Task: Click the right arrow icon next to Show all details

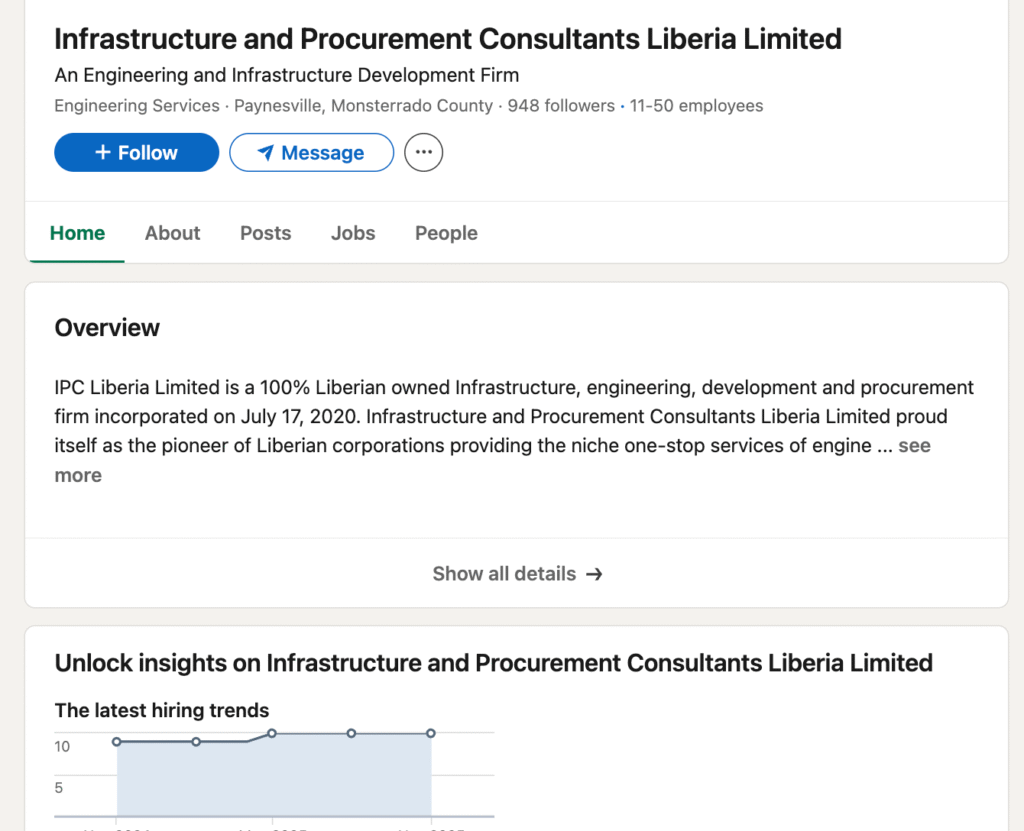Action: tap(594, 574)
